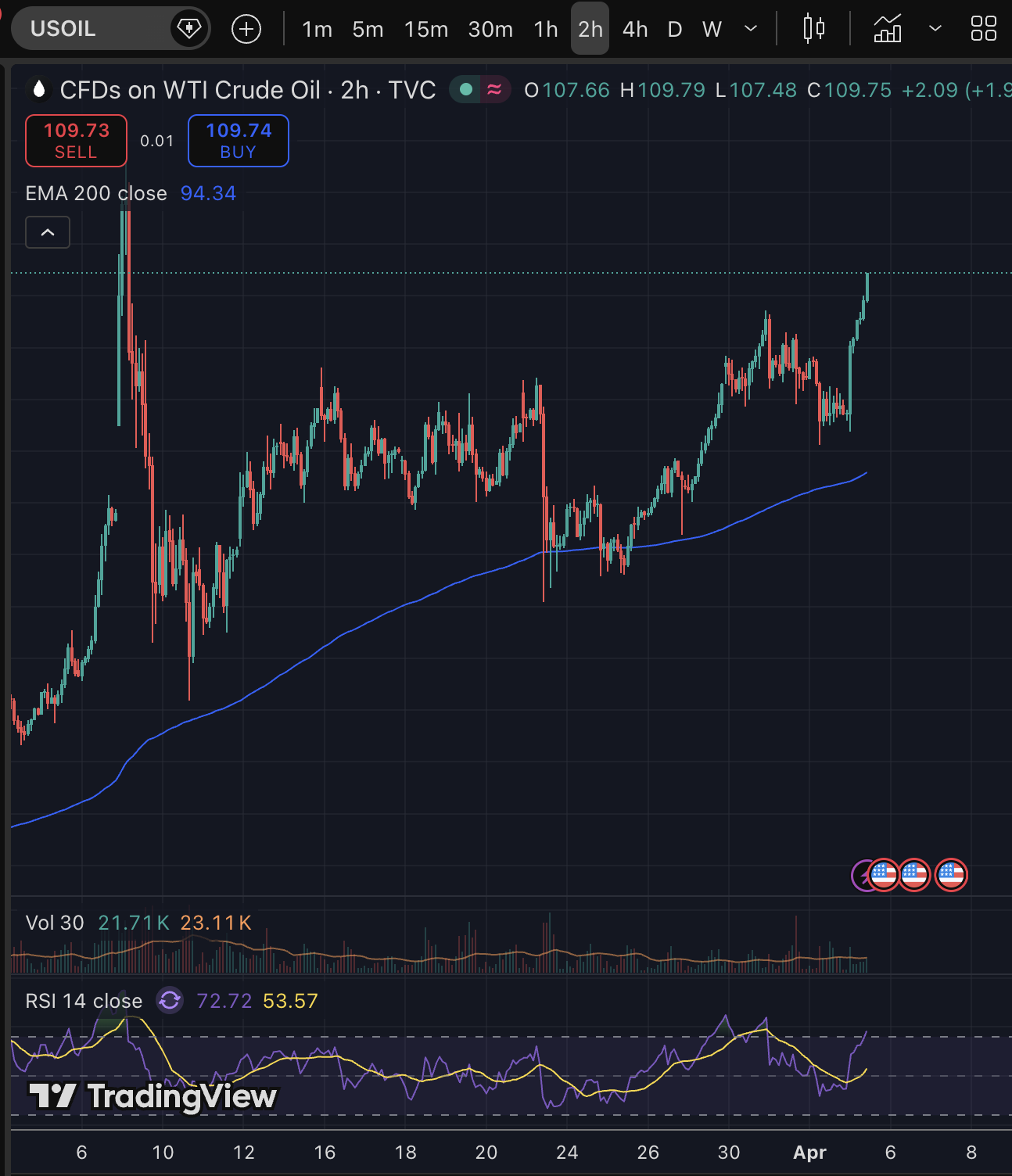The image size is (1012, 1176).
Task: Click the low price L107.48
Action: coord(755,90)
